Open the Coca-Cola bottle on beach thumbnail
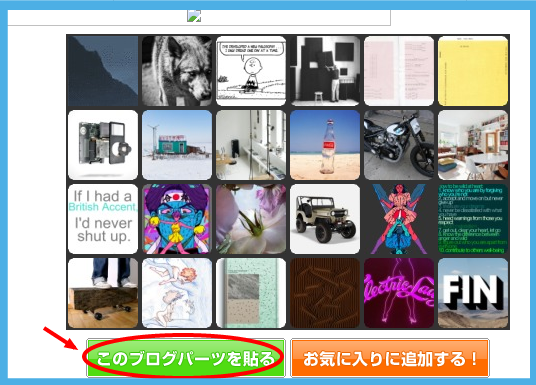536x385 pixels. (325, 145)
